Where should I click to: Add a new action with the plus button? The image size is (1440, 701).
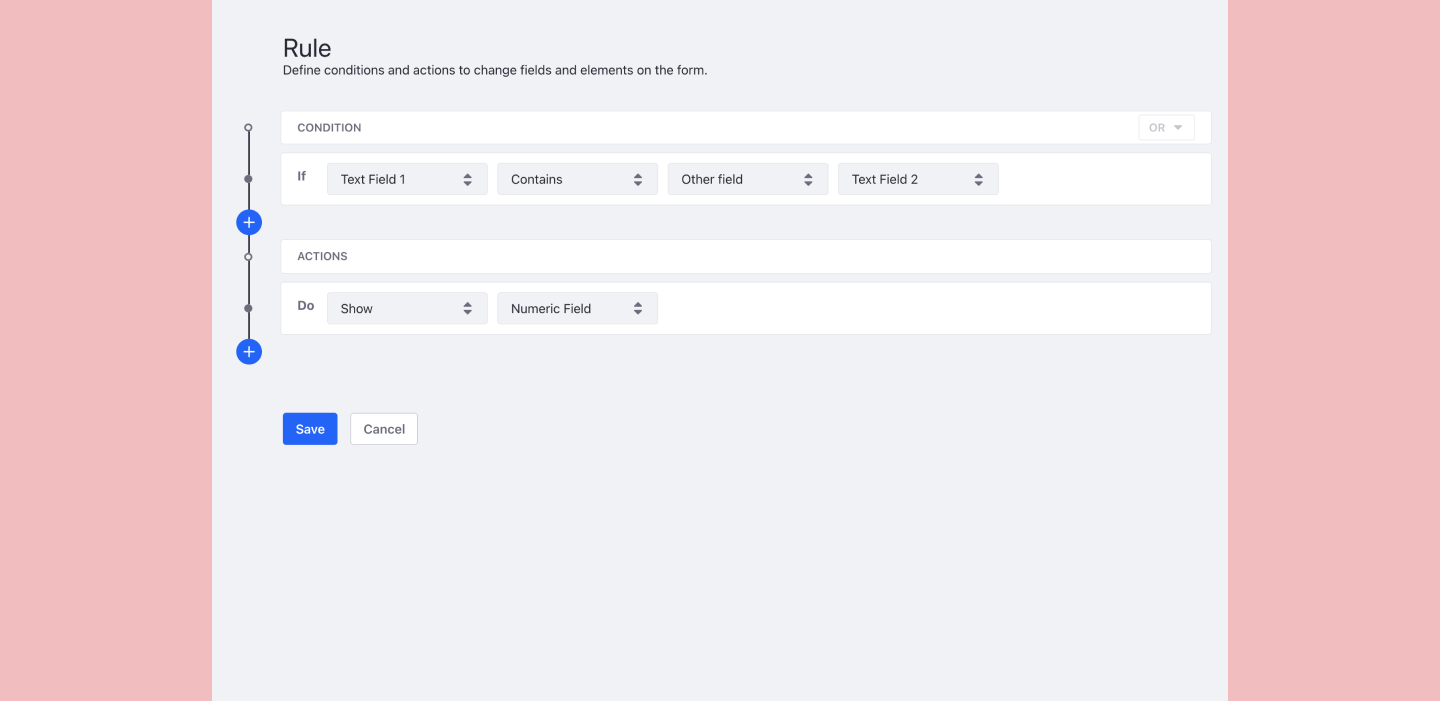(249, 351)
